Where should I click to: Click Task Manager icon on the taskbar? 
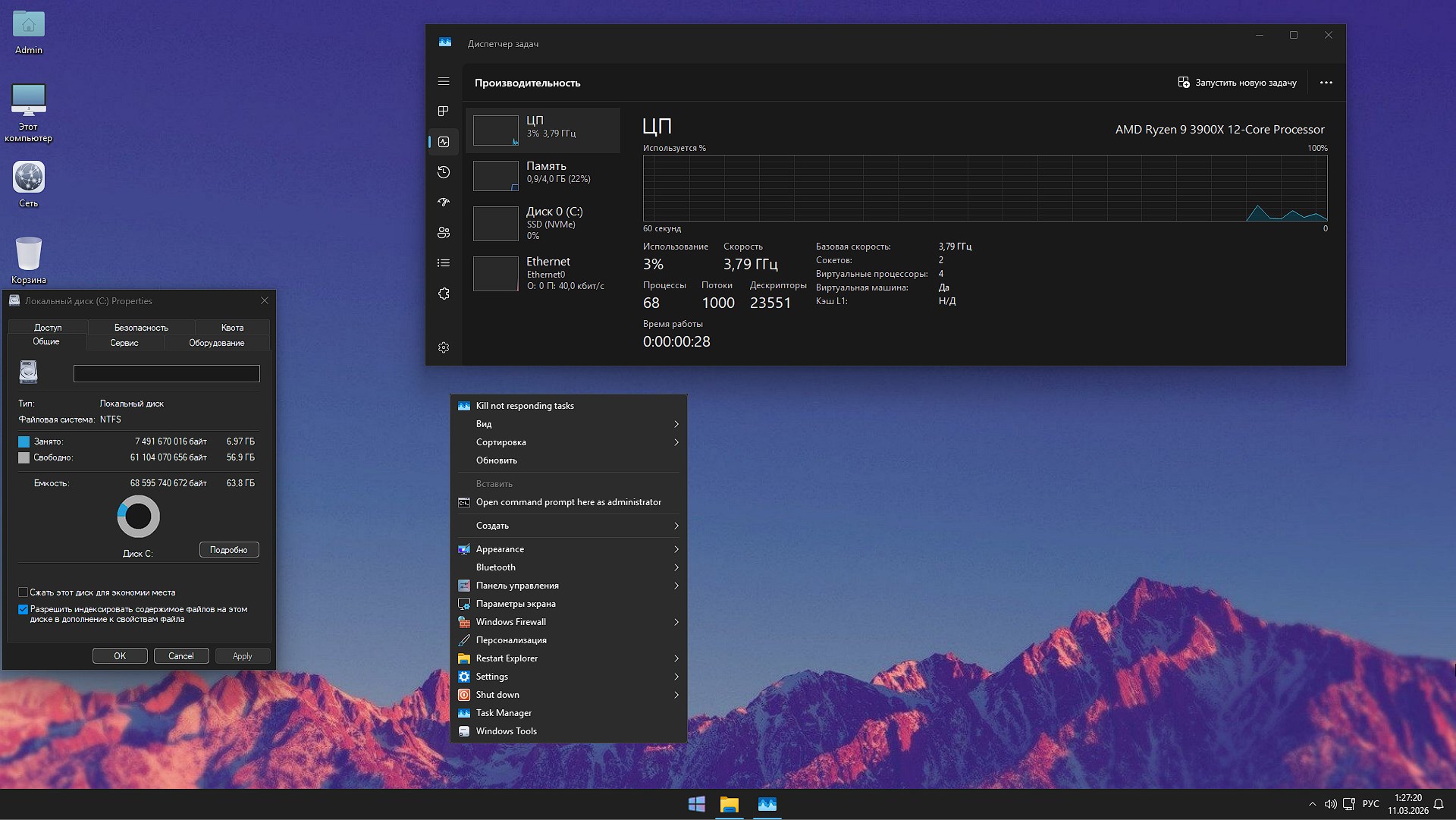click(x=767, y=804)
